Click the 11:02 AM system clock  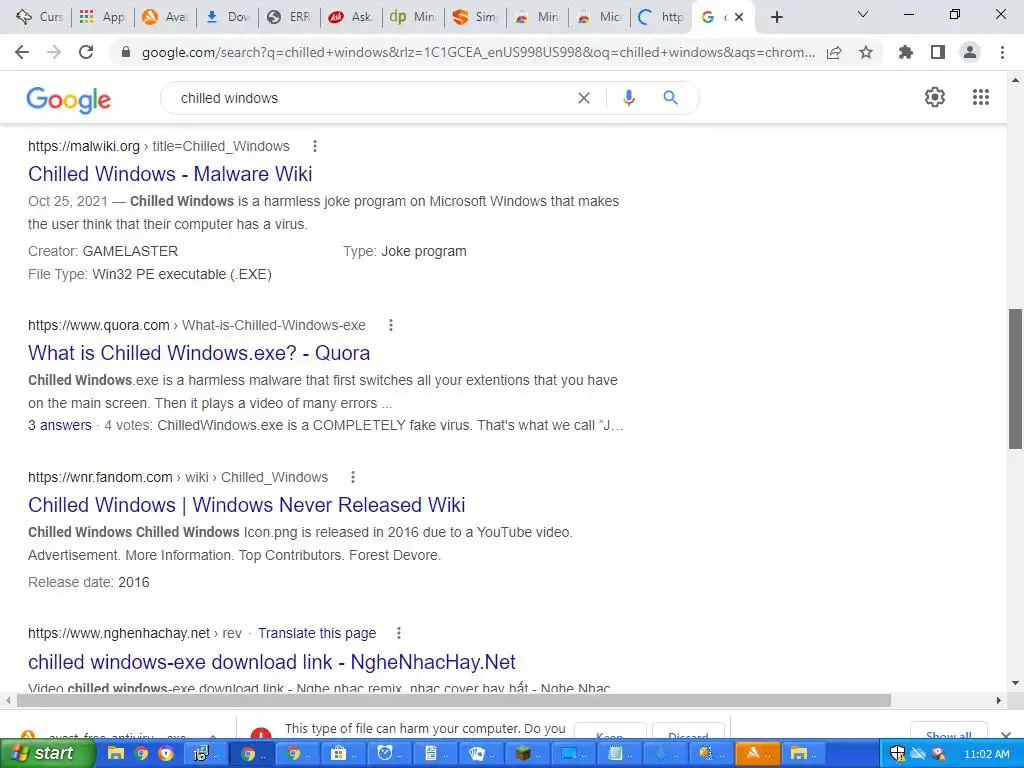click(x=987, y=754)
